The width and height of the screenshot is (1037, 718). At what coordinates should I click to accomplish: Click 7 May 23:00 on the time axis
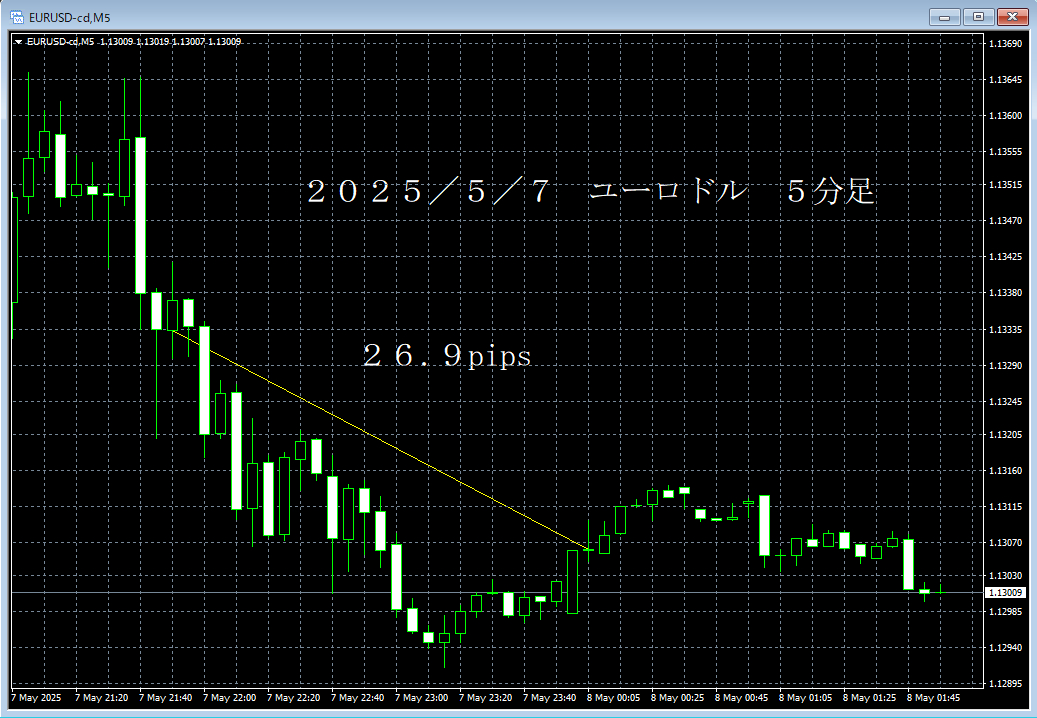click(x=422, y=698)
